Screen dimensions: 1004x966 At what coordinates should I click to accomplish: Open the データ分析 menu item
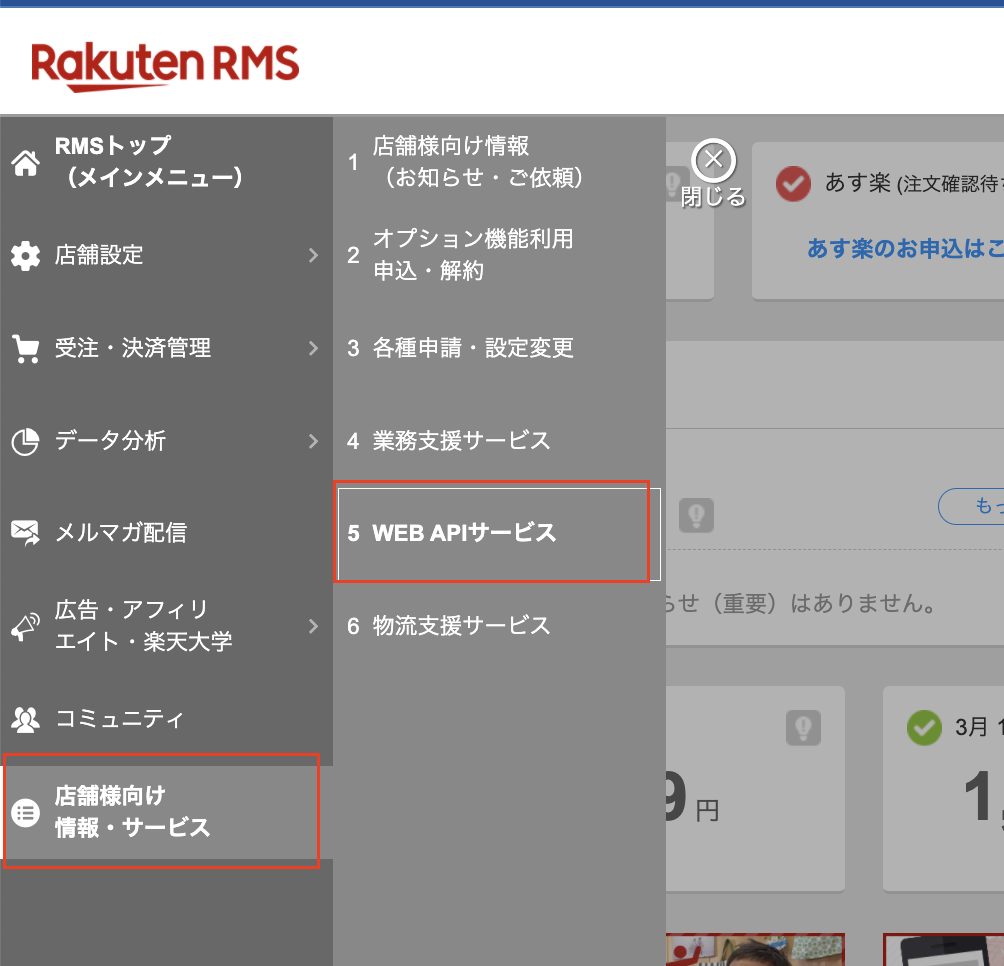[x=166, y=441]
